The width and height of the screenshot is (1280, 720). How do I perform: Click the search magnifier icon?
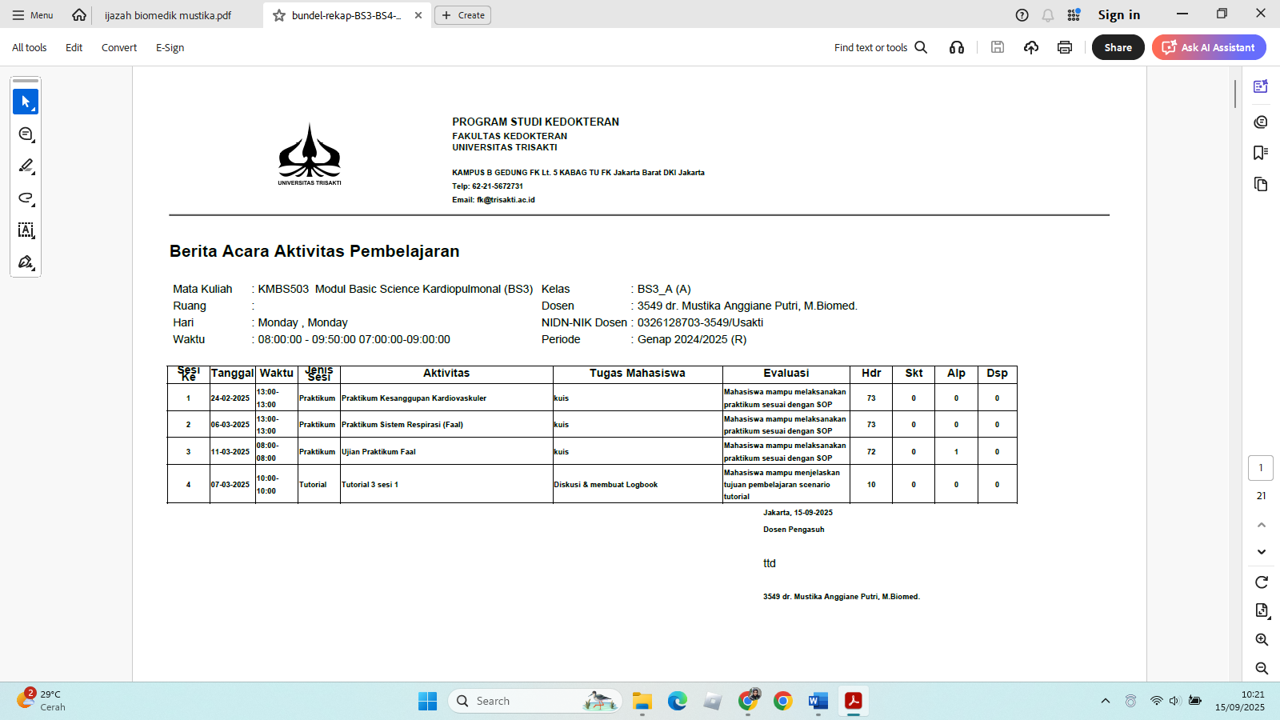pyautogui.click(x=921, y=47)
